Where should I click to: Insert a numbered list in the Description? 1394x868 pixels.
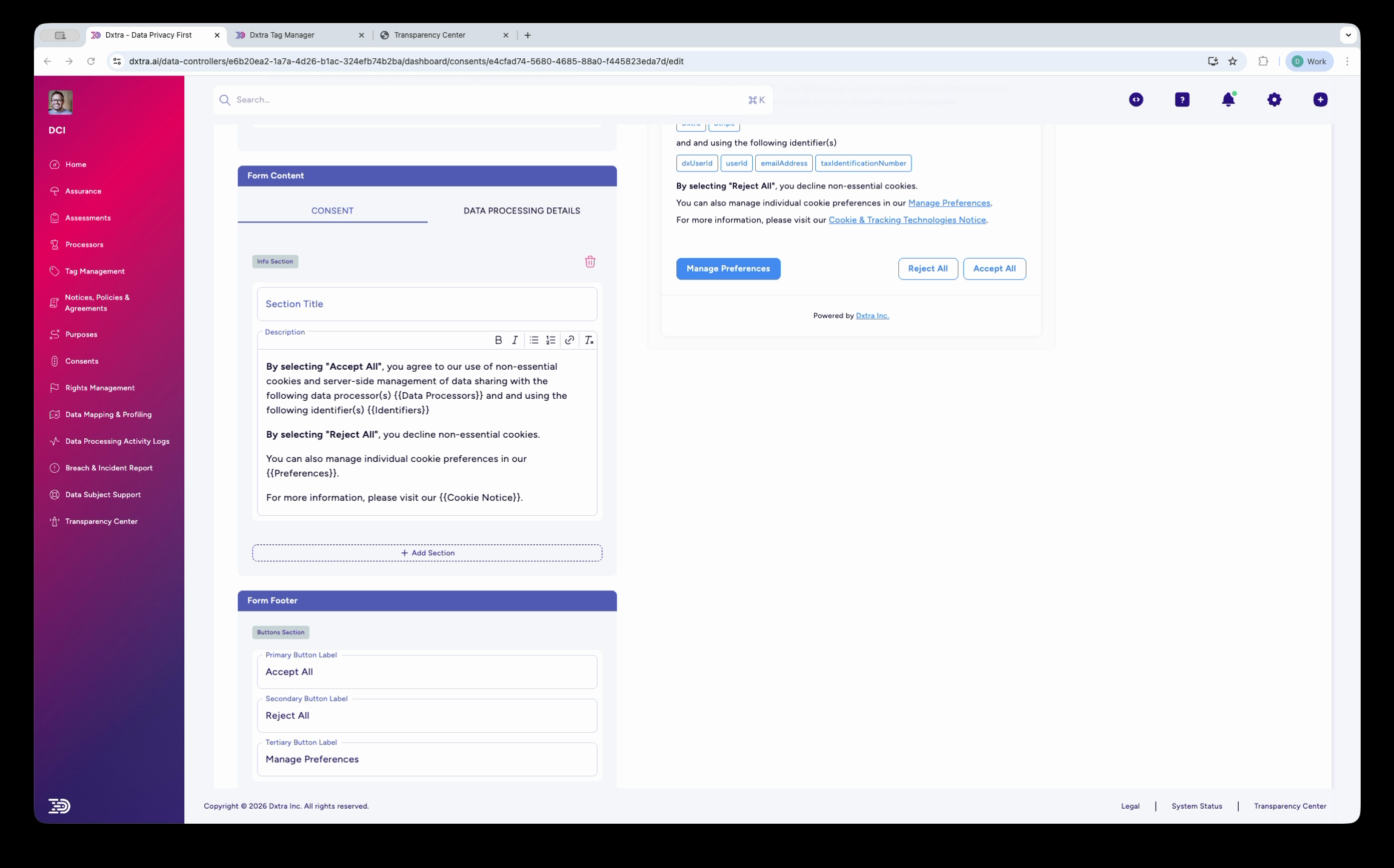(551, 340)
